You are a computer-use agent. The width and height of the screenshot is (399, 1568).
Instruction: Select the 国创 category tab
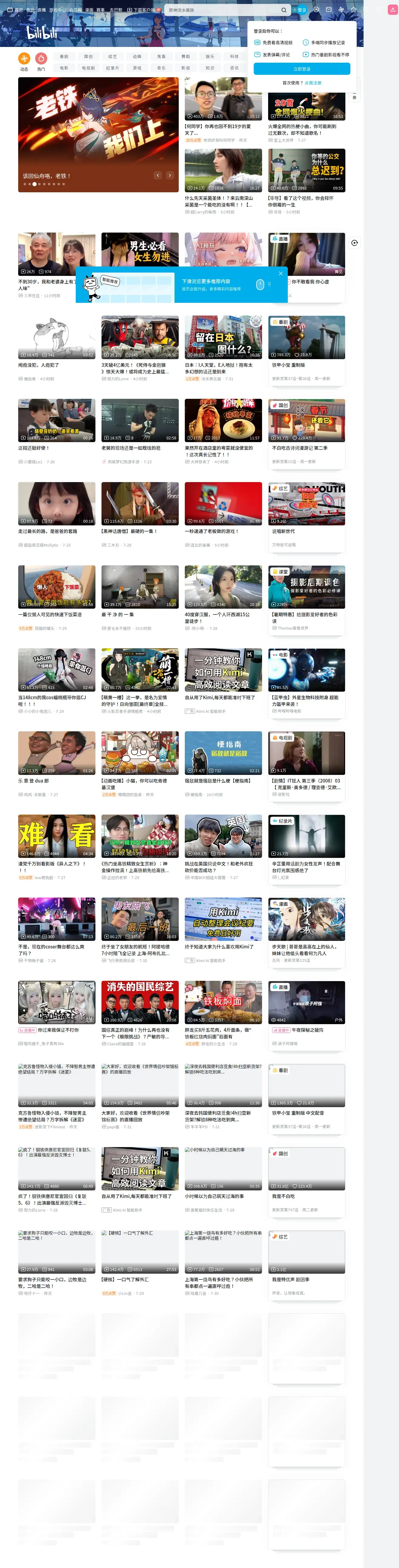88,57
